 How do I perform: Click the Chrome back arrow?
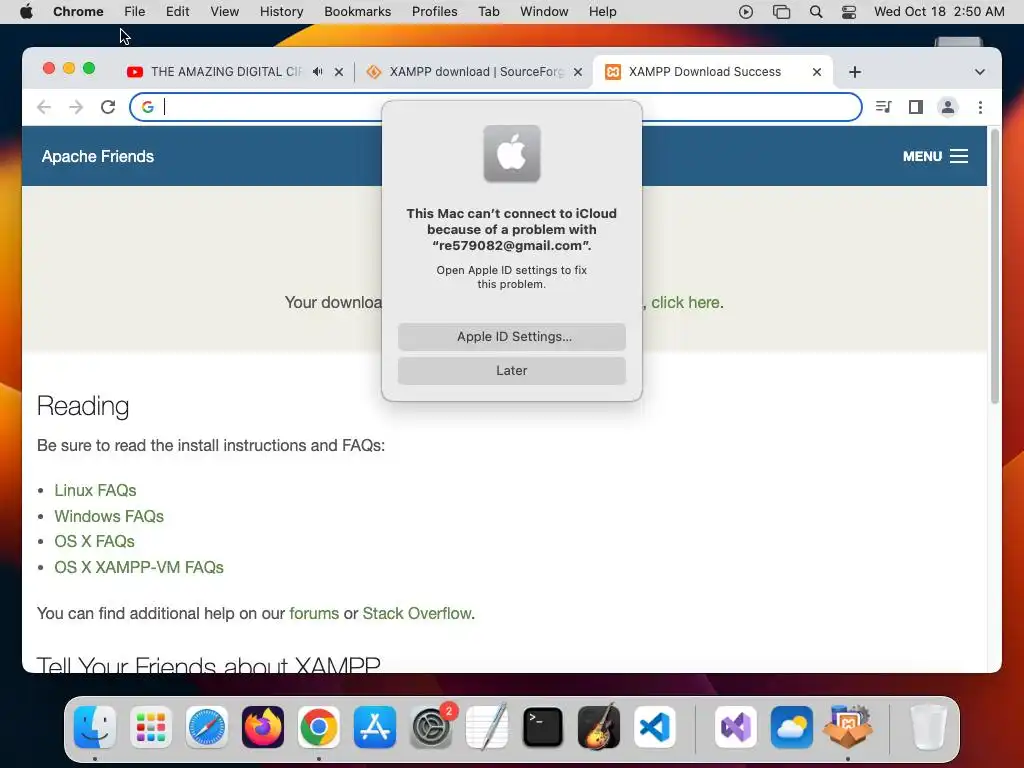[x=44, y=107]
